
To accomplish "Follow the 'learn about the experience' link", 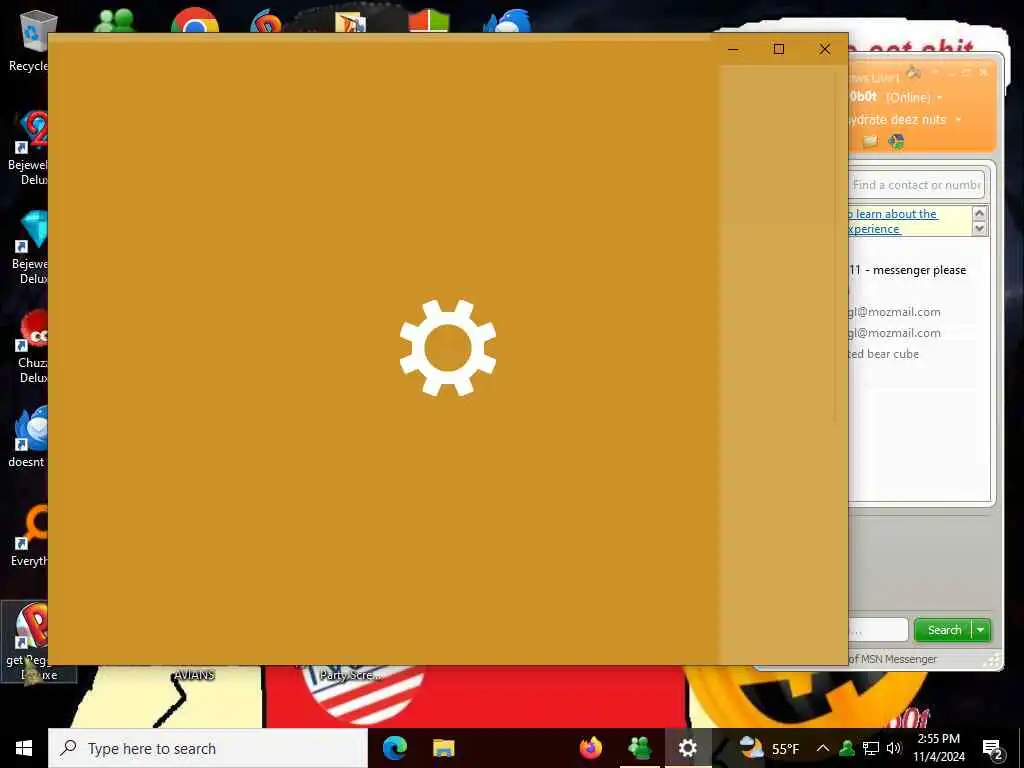I will click(892, 221).
